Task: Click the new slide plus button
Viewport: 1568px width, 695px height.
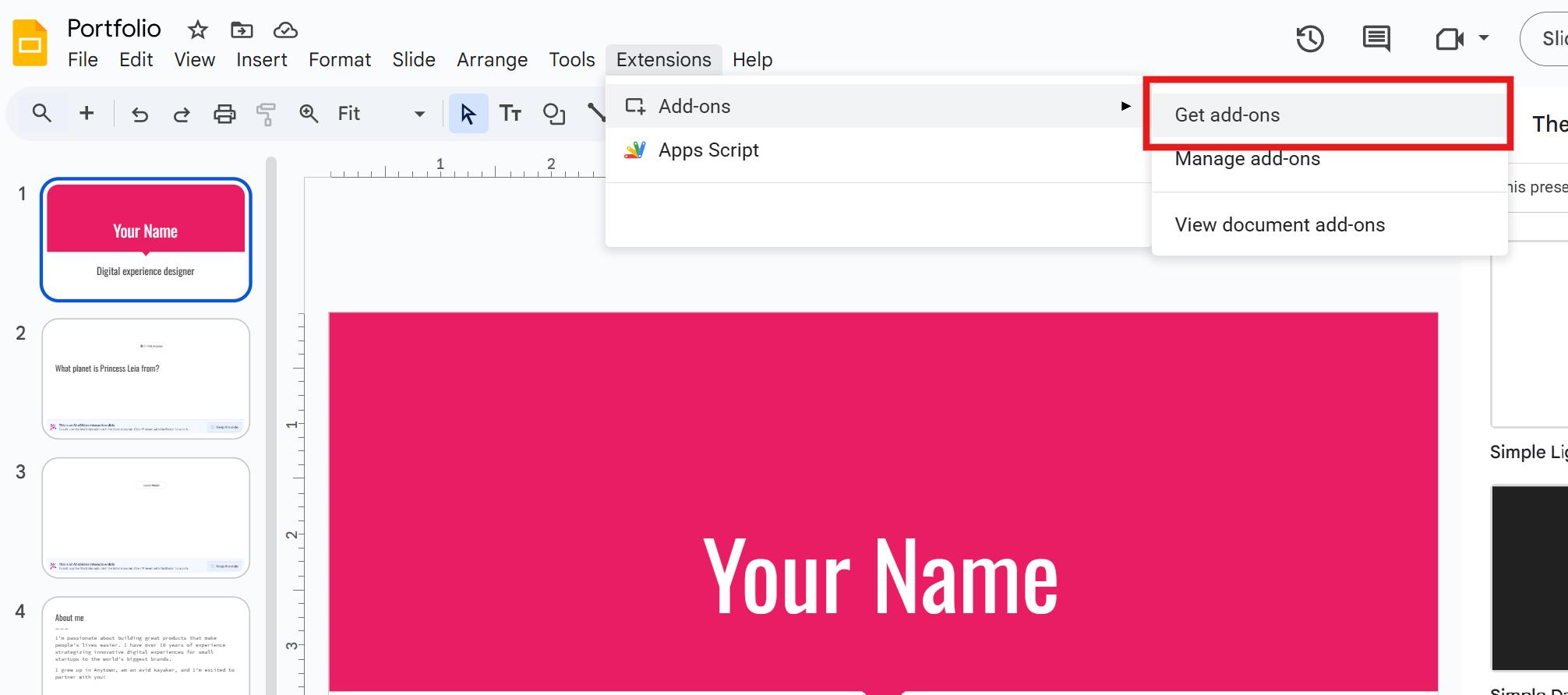Action: click(x=87, y=114)
